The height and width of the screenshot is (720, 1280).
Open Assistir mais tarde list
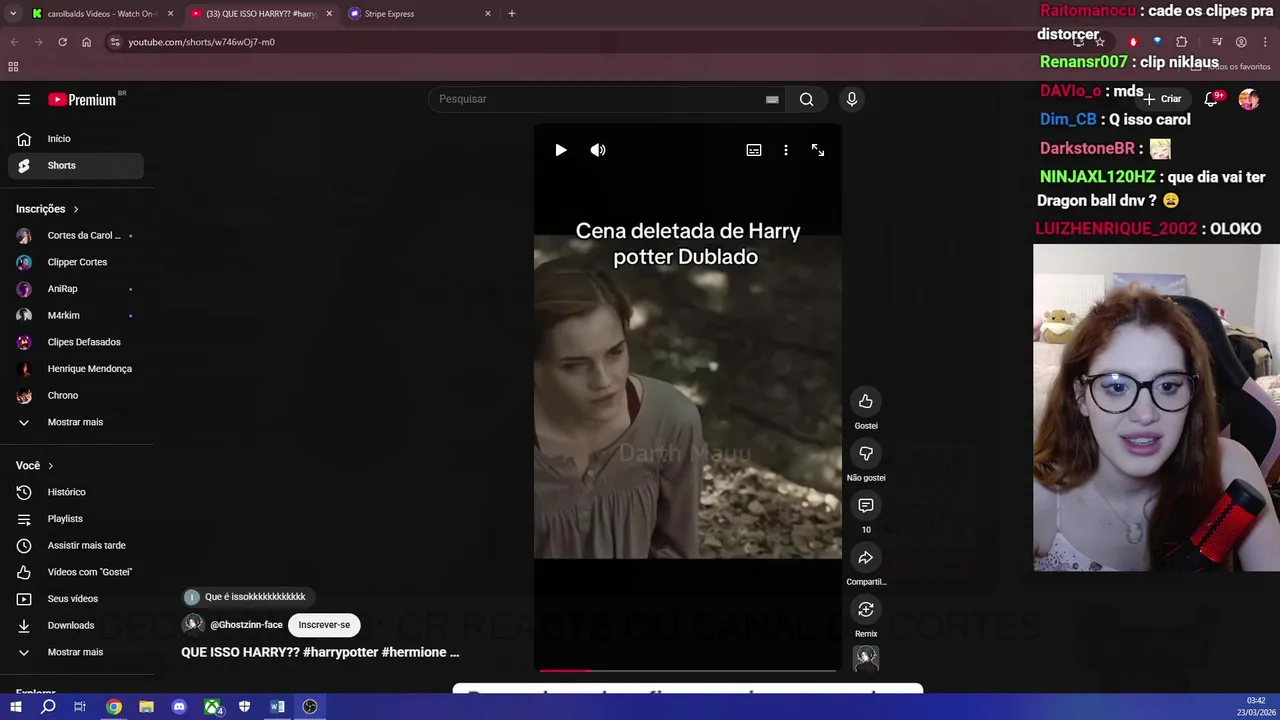tap(76, 545)
